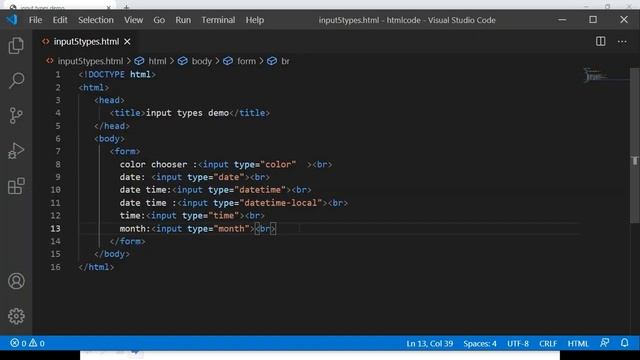Click Ln 13, Col 39 to go to line
Image resolution: width=640 pixels, height=360 pixels.
[x=429, y=343]
